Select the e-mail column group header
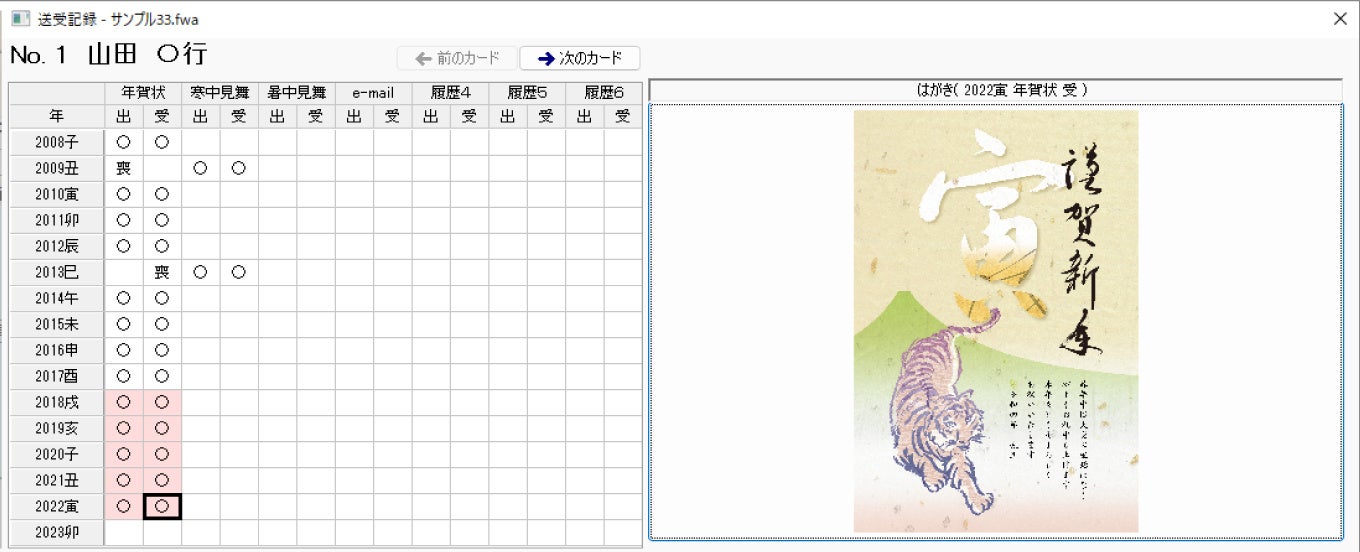The image size is (1360, 552). (x=373, y=92)
